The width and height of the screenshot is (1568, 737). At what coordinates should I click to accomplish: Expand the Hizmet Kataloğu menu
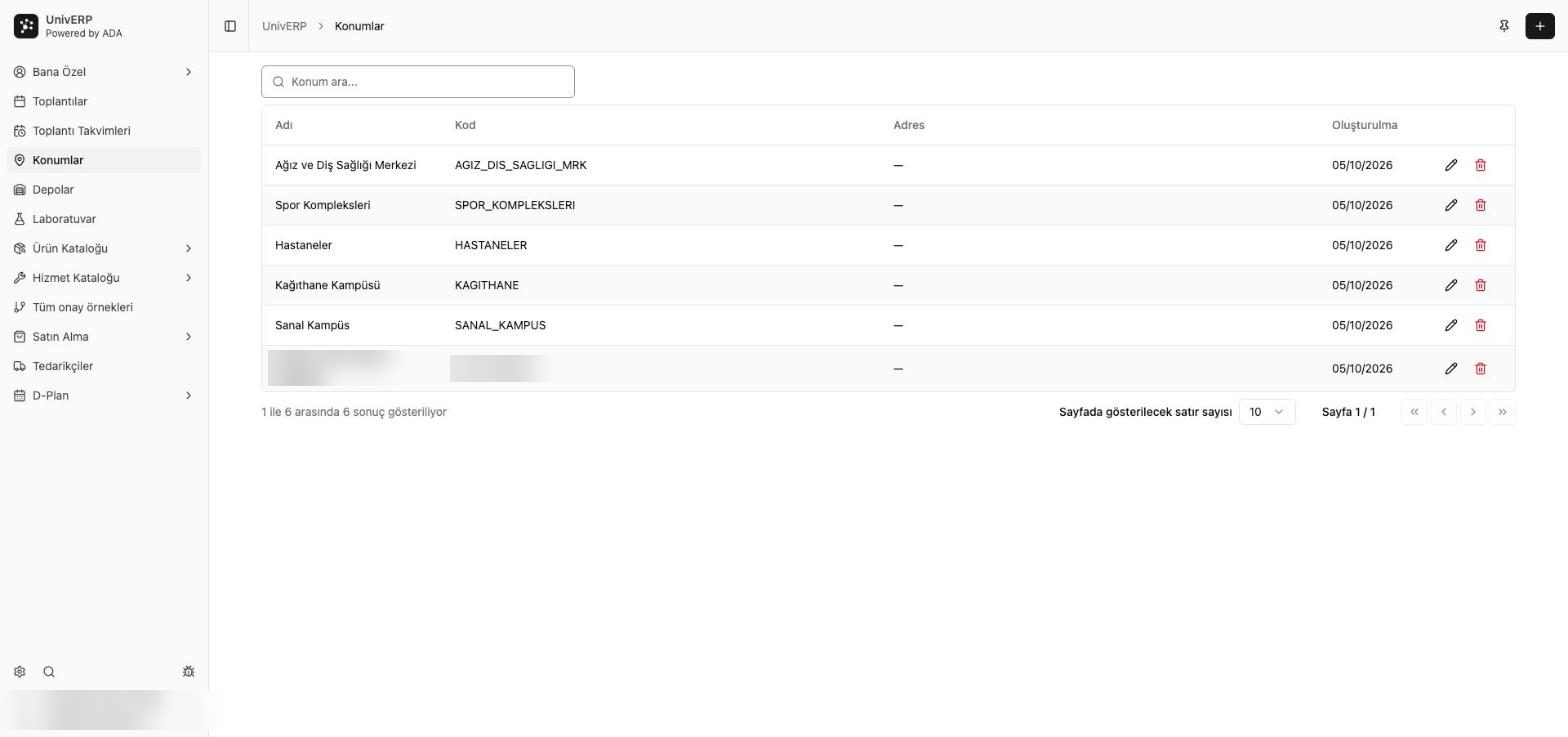[x=104, y=278]
